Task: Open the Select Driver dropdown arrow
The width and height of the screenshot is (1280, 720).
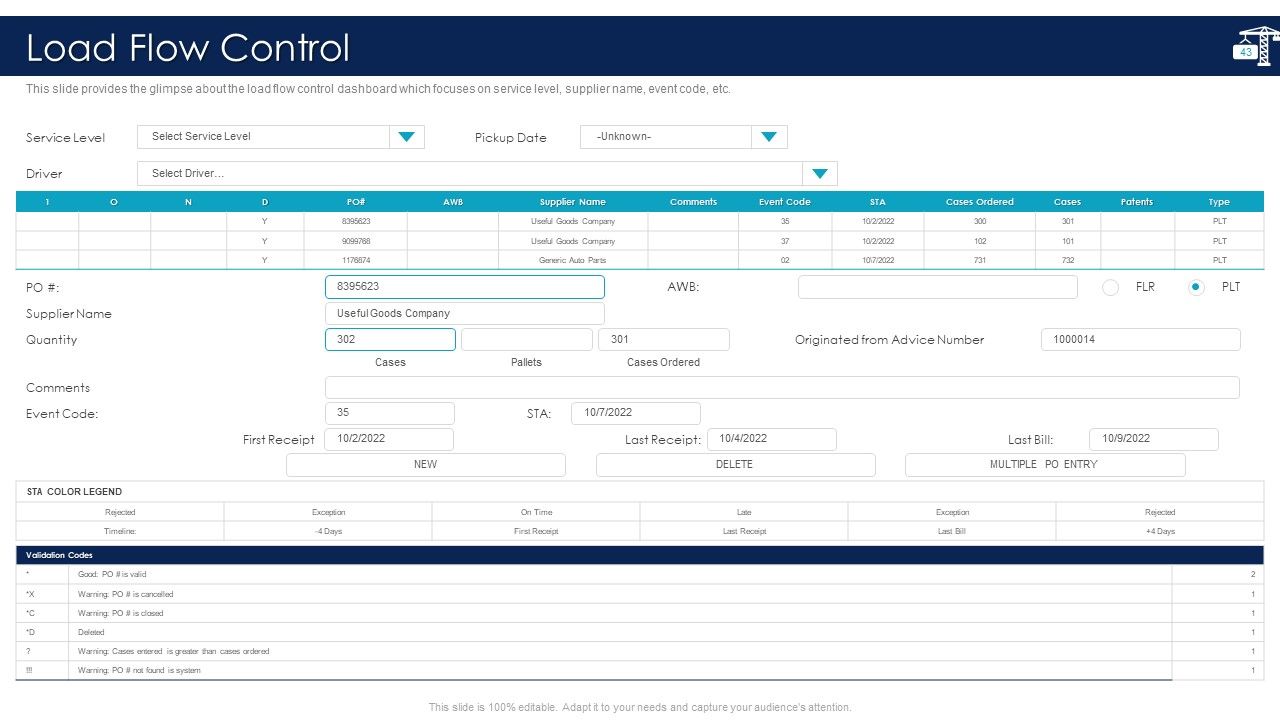Action: click(820, 174)
